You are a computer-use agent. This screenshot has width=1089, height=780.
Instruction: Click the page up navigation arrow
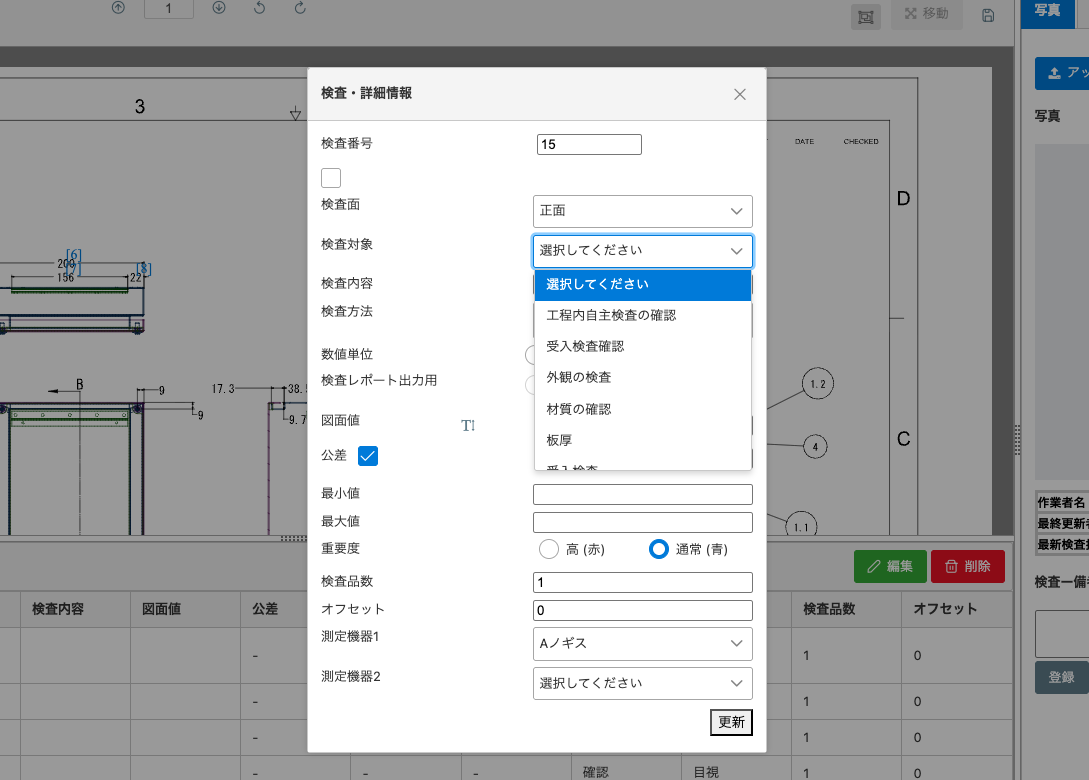pyautogui.click(x=117, y=8)
